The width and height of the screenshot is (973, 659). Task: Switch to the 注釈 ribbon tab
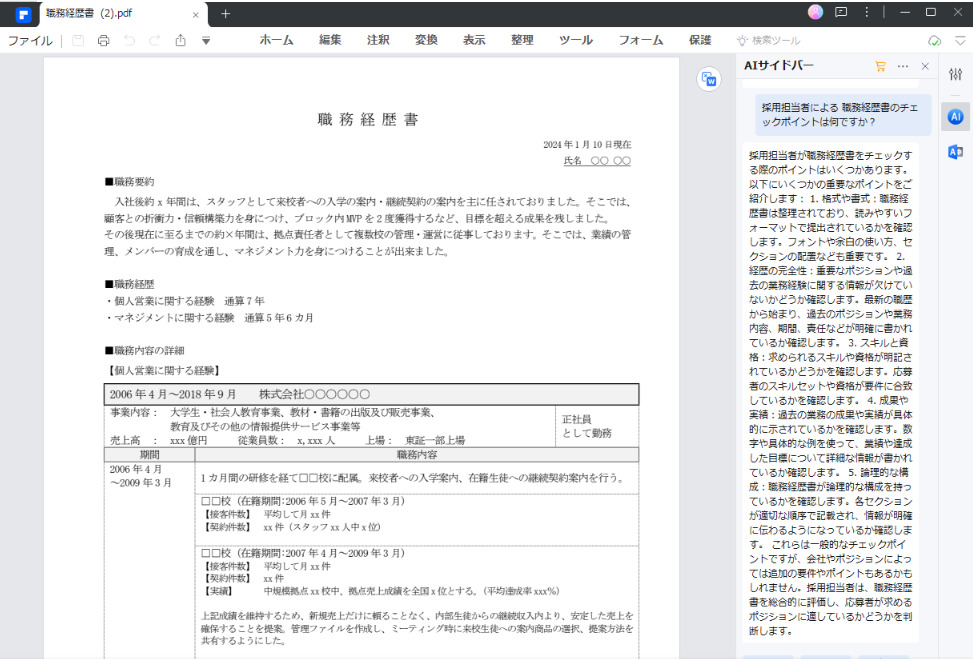click(378, 41)
